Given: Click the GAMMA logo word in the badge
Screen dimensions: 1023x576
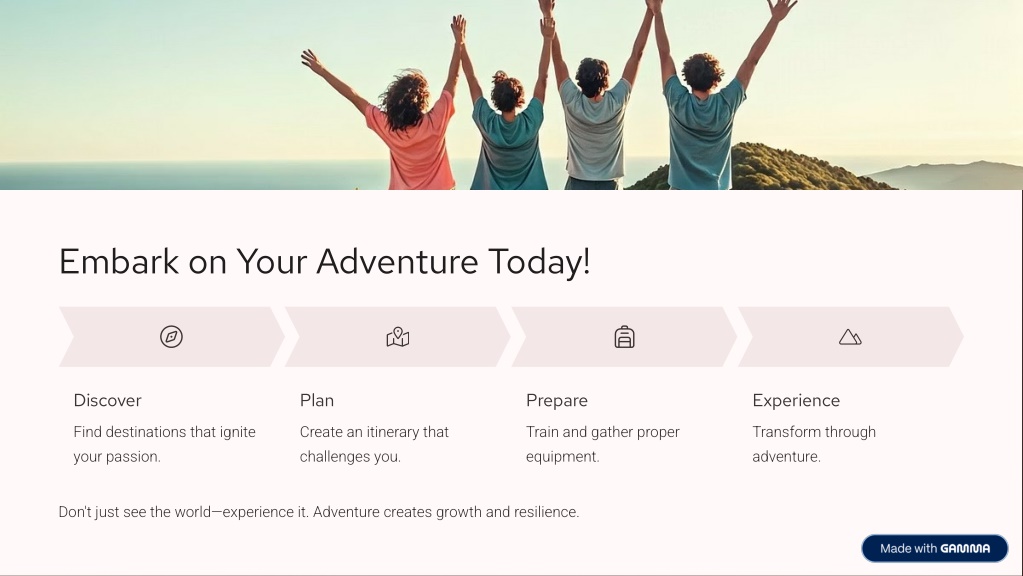Looking at the screenshot, I should [965, 549].
